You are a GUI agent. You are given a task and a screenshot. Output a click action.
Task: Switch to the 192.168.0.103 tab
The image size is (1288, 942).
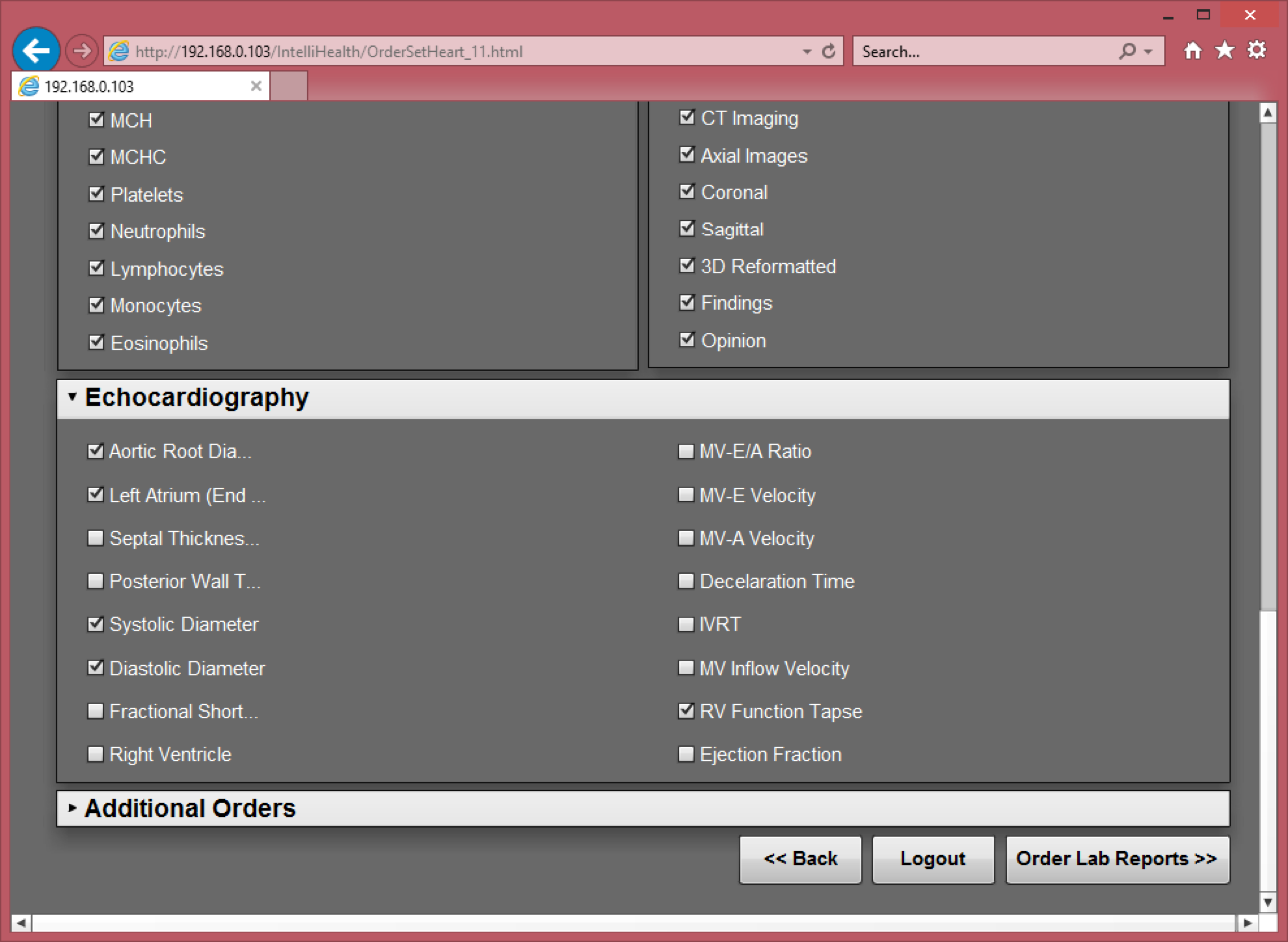[x=130, y=86]
